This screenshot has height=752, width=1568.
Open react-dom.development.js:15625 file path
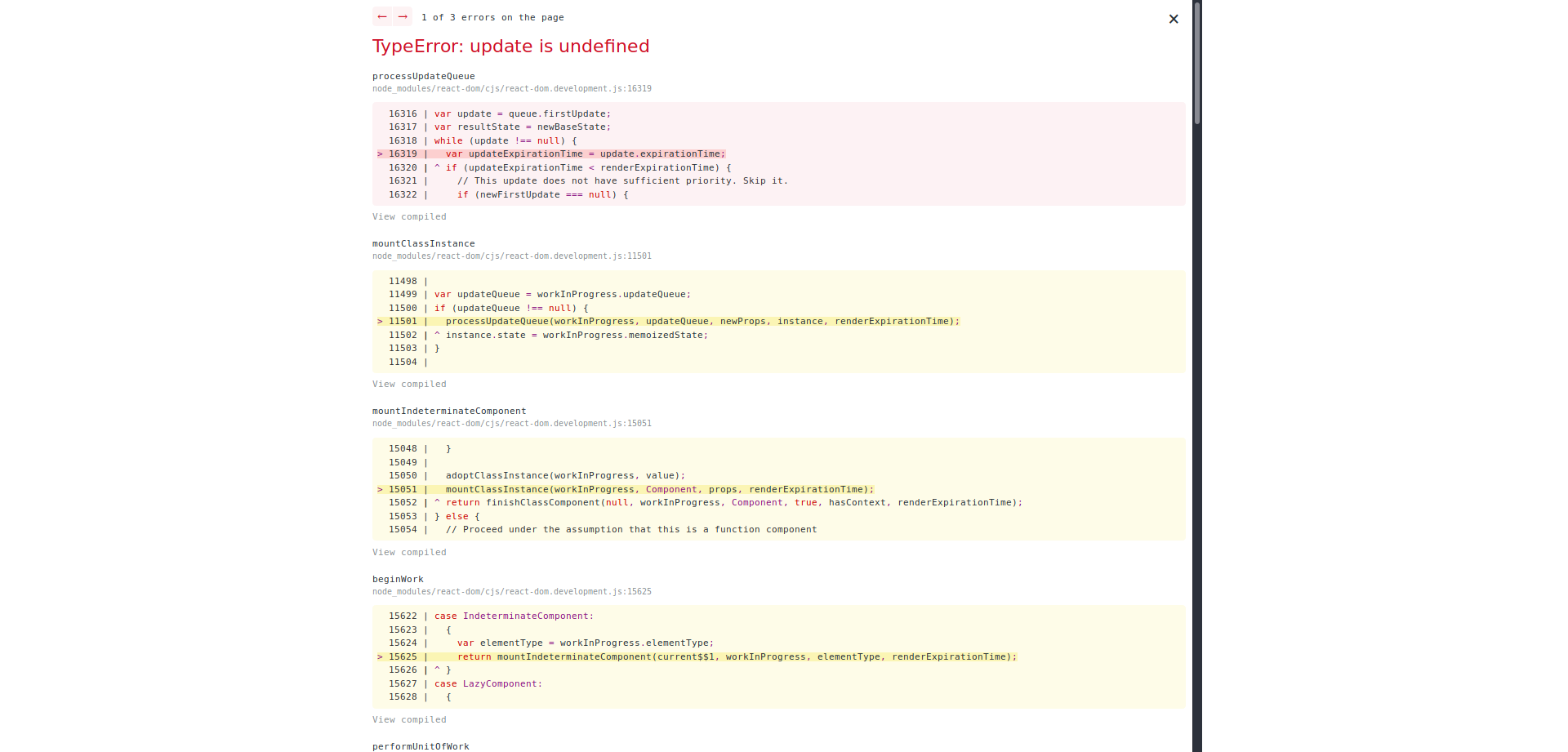pyautogui.click(x=512, y=592)
